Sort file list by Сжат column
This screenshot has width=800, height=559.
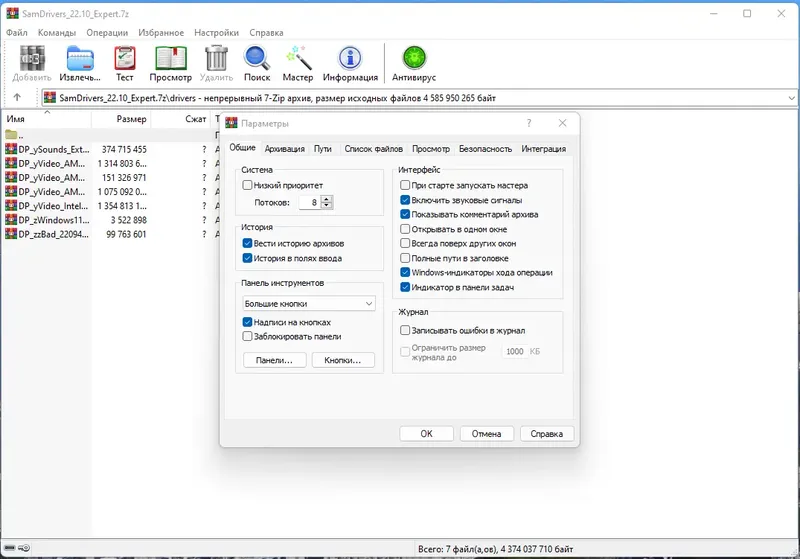tap(181, 119)
